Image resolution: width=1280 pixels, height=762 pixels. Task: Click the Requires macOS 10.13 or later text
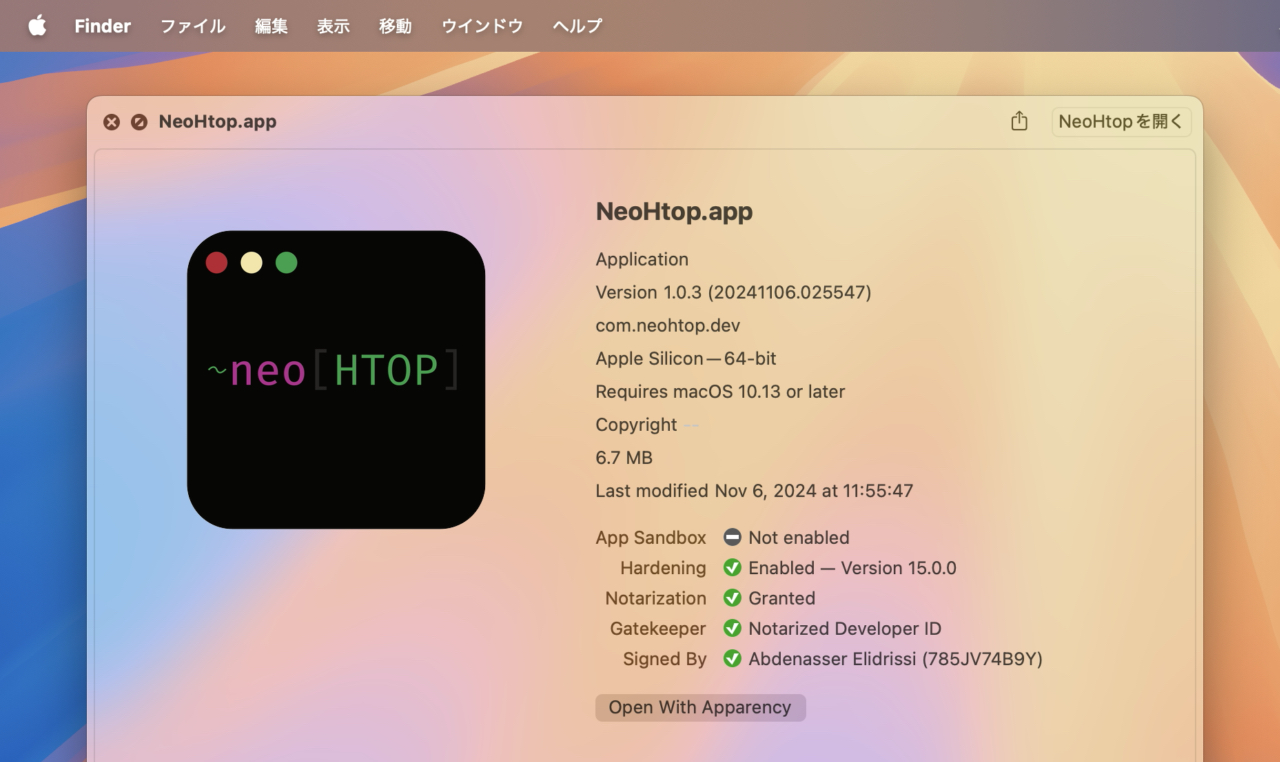(720, 391)
